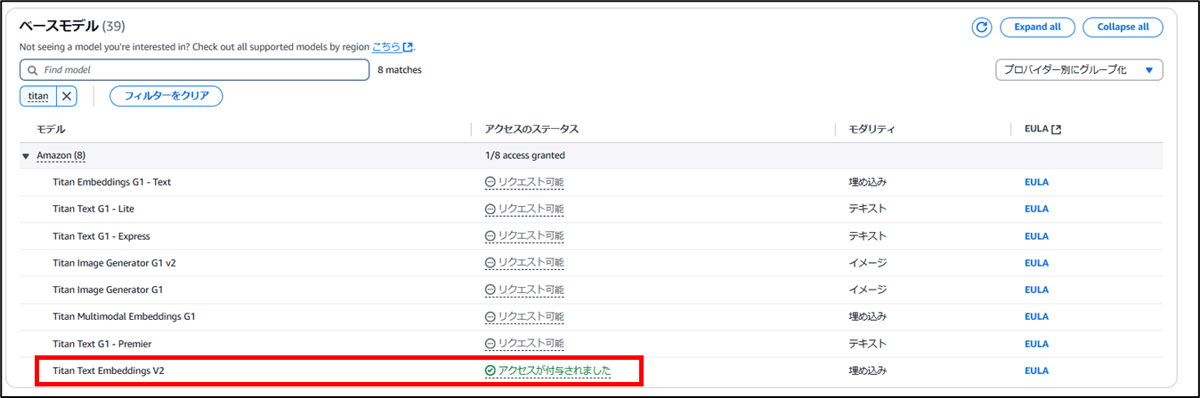
Task: Click Collapse all button
Action: 1122,27
